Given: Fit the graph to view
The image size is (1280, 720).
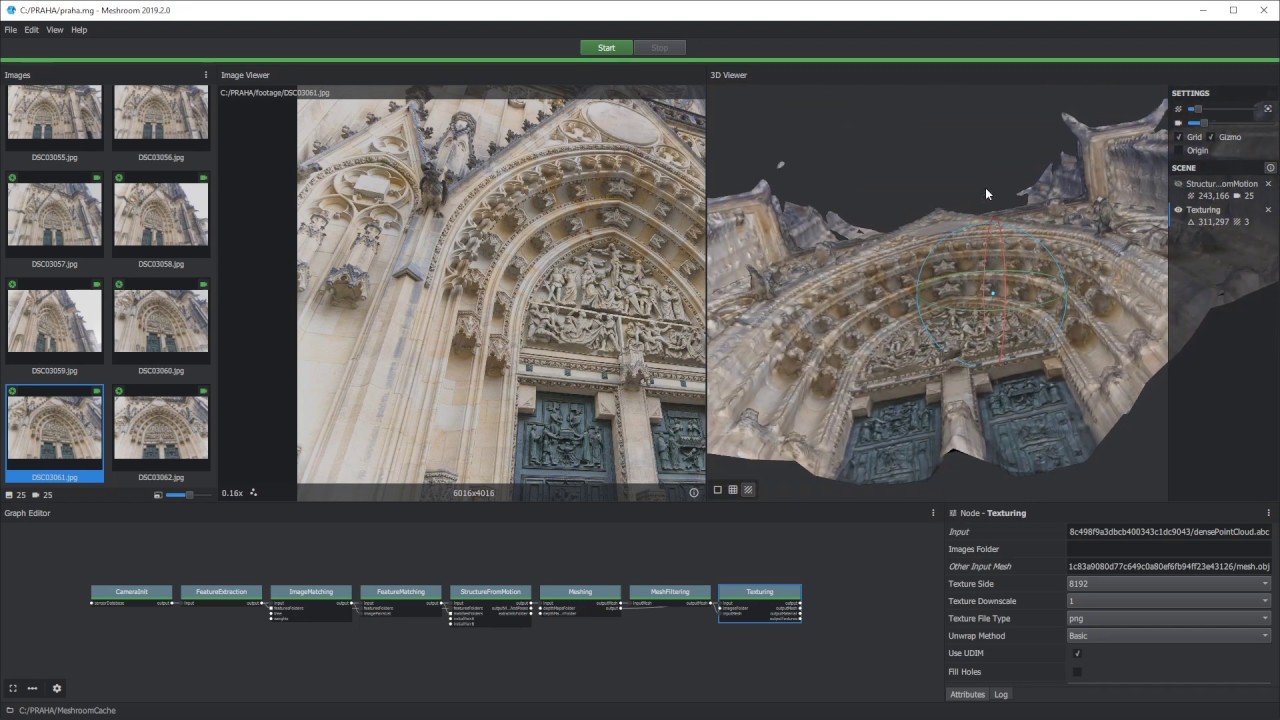Looking at the screenshot, I should pos(13,688).
